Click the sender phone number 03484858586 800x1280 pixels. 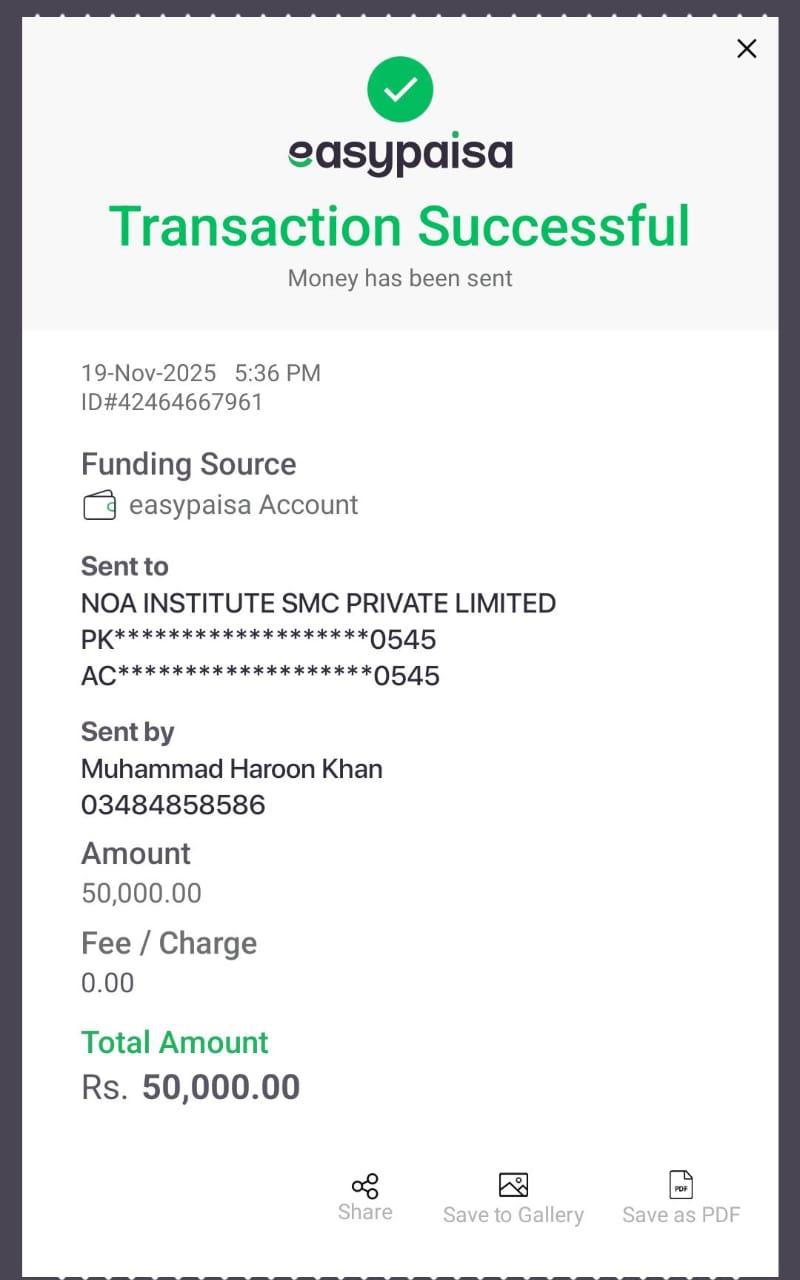(x=173, y=805)
